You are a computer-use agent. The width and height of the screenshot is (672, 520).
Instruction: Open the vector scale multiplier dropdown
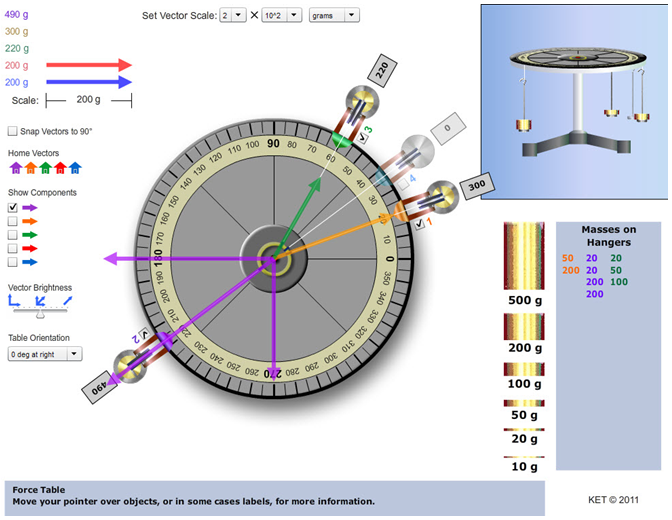[x=232, y=16]
